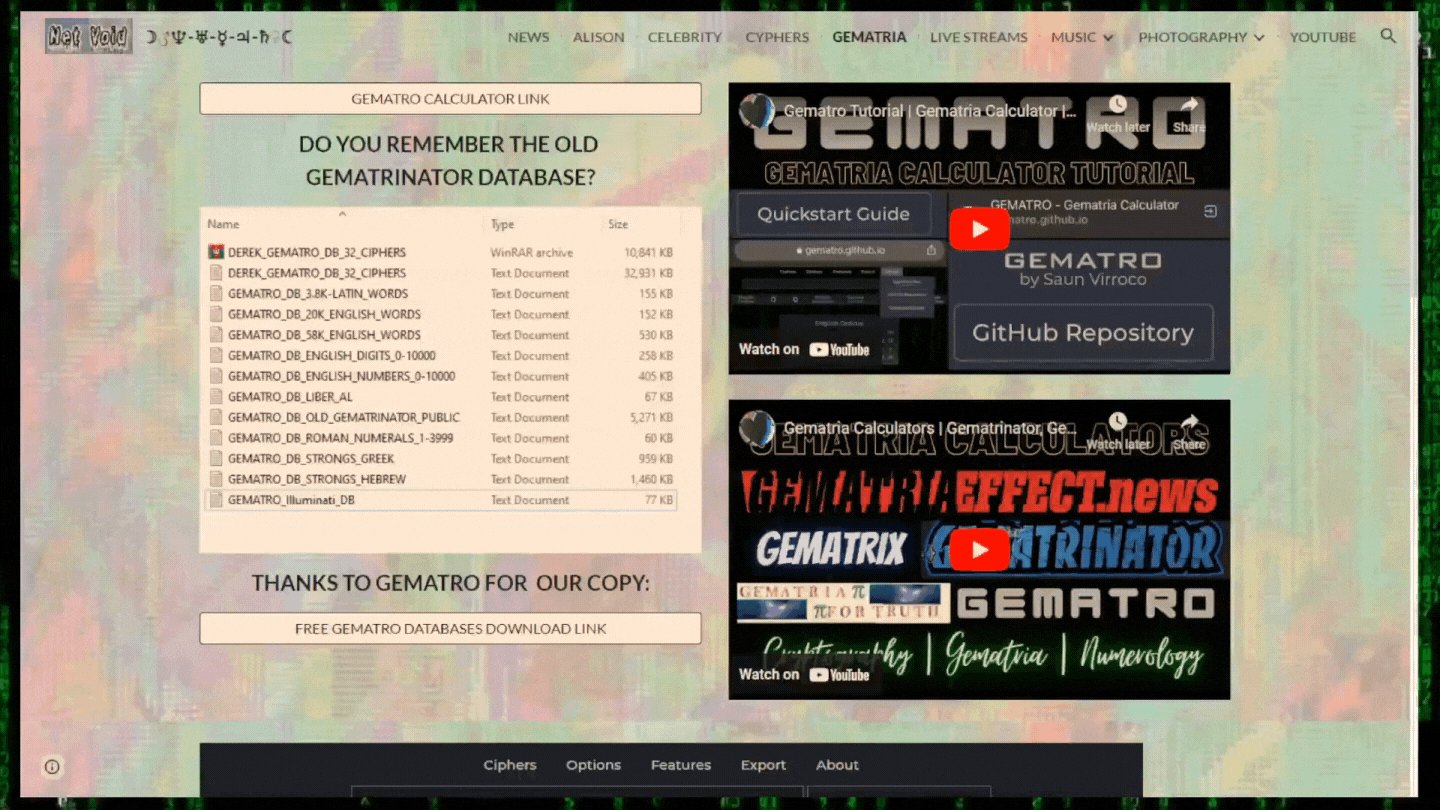The image size is (1440, 810).
Task: Select the GEMATRO_DB_ENGLISH_NUMBERS_0-10000 file row
Action: click(441, 376)
